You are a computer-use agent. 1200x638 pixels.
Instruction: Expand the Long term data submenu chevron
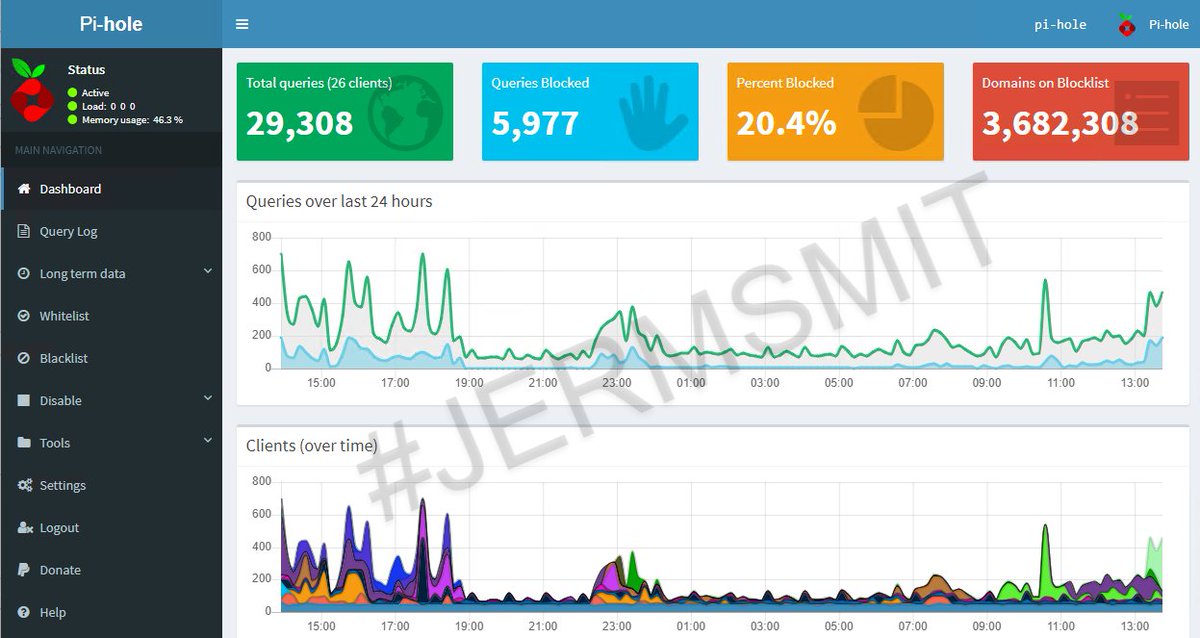[208, 271]
